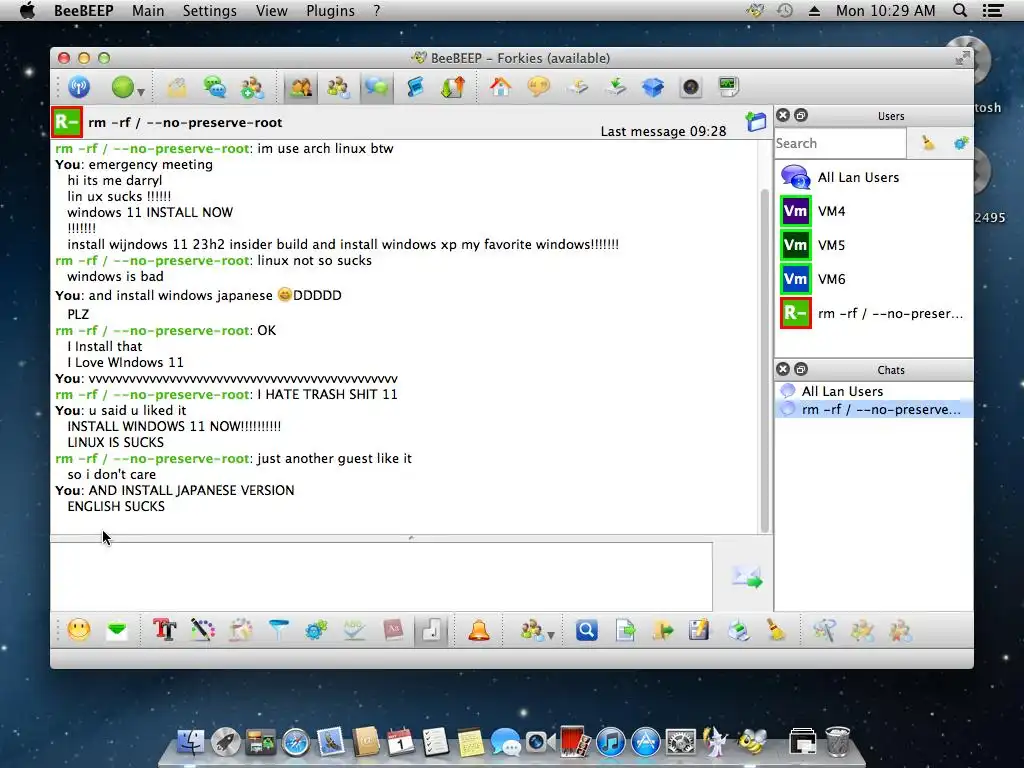Viewport: 1024px width, 768px height.
Task: Open the View menu
Action: coord(272,10)
